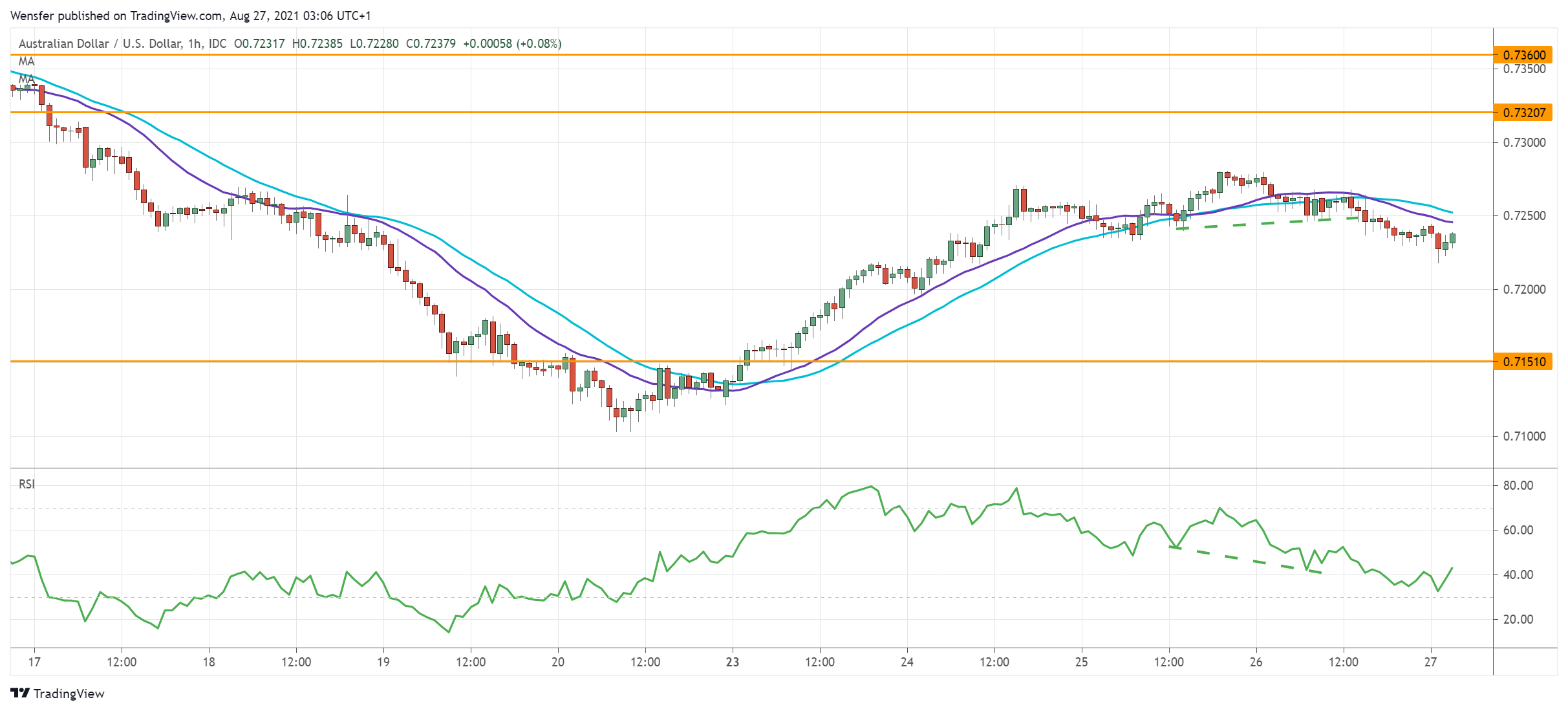
Task: Click the bold date label 23 on time axis
Action: tap(732, 662)
